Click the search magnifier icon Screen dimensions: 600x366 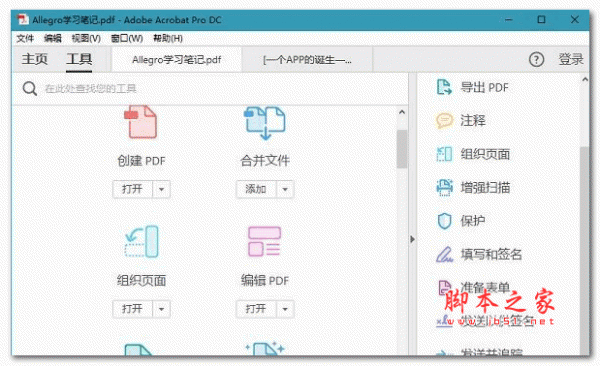(x=29, y=88)
